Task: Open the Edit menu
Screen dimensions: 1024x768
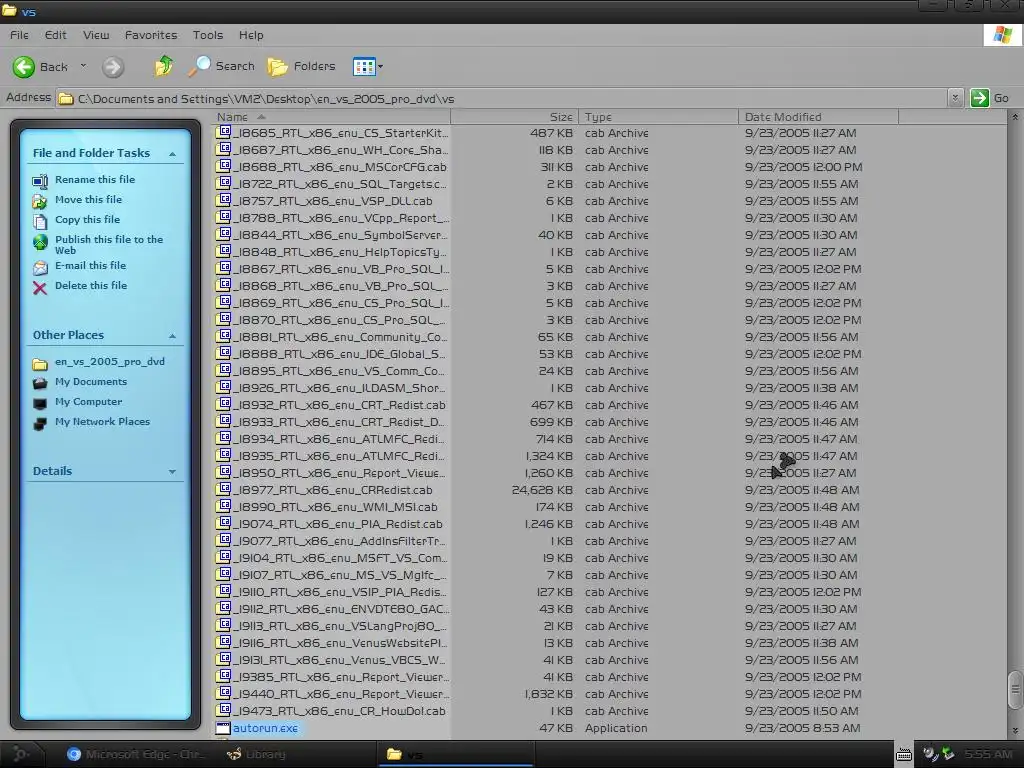Action: click(x=56, y=35)
